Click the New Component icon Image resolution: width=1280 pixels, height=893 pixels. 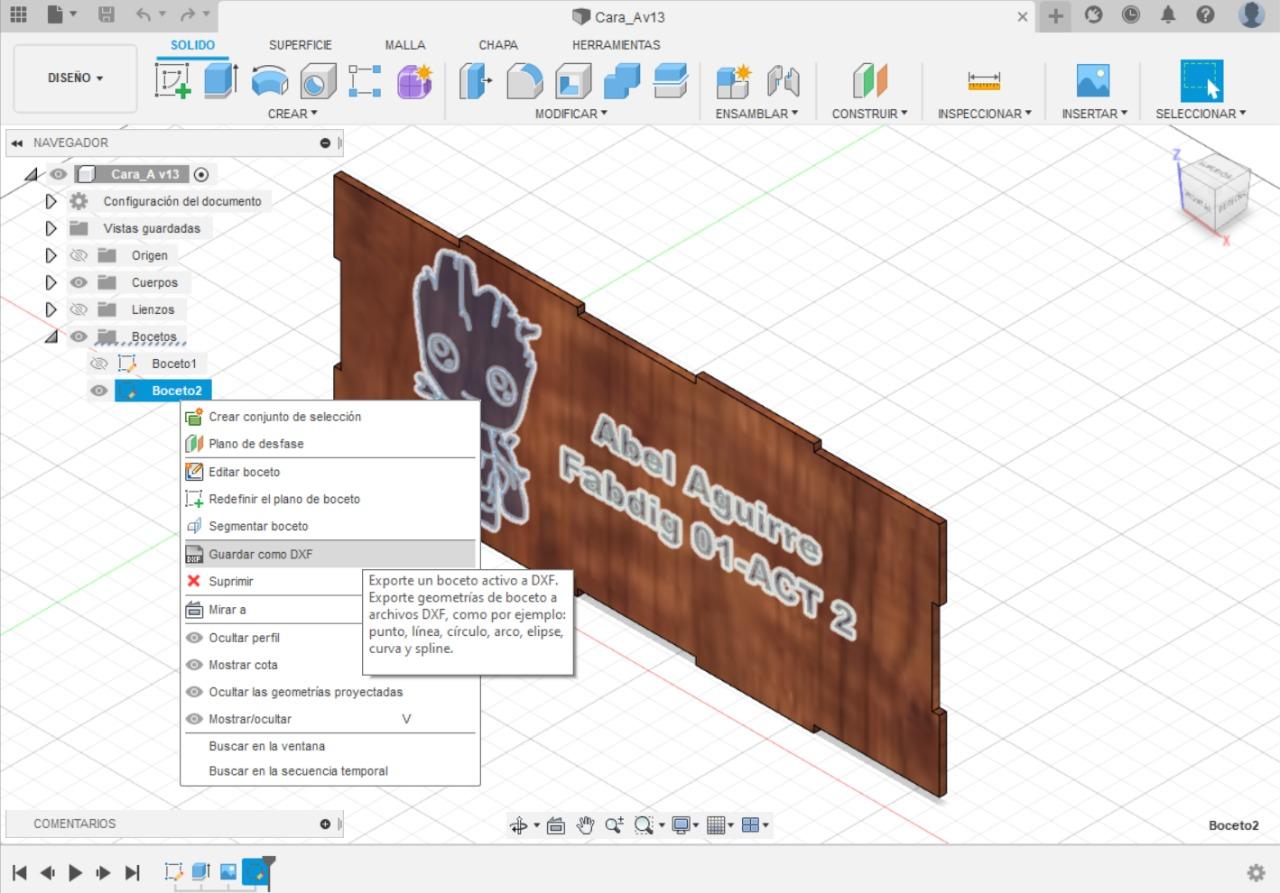734,81
